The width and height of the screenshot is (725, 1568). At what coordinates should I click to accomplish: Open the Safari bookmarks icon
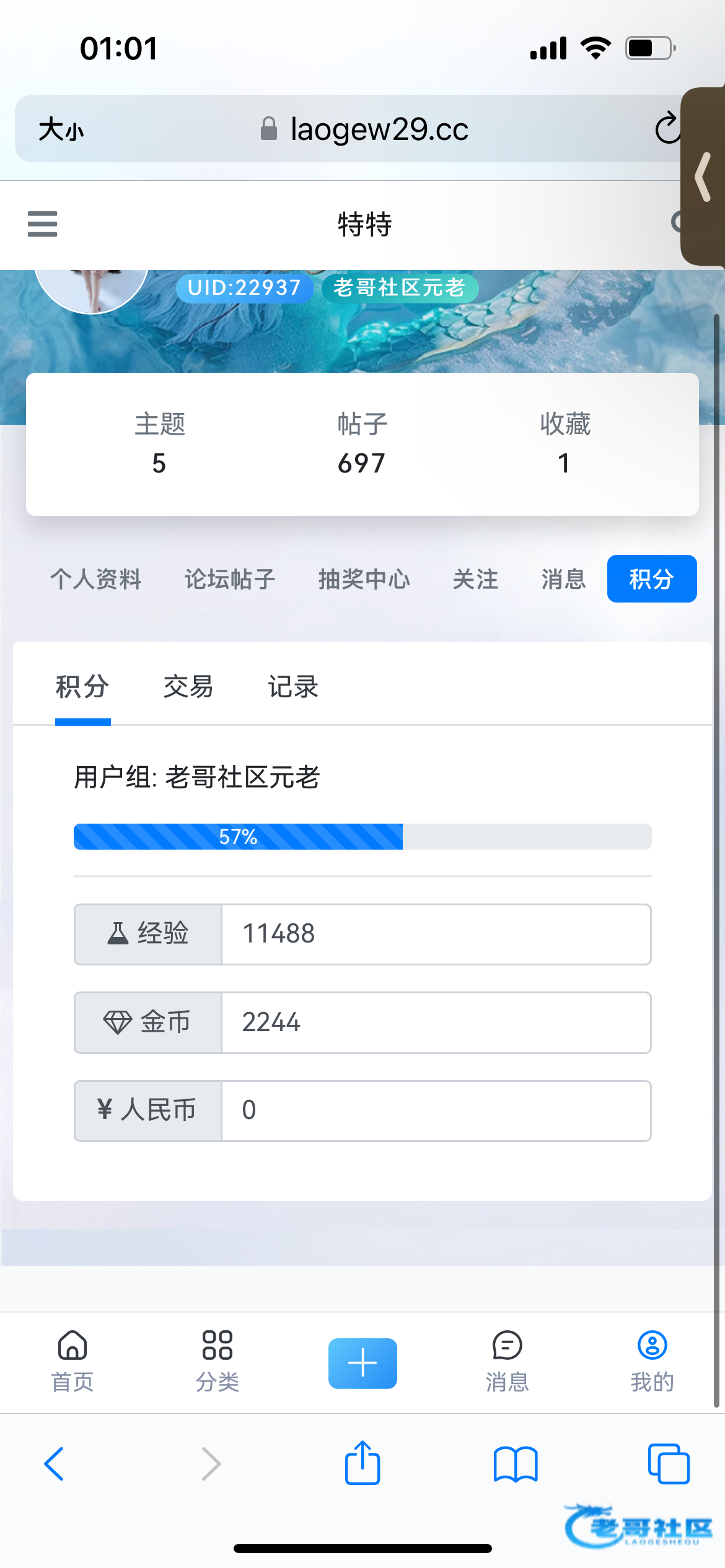[x=516, y=1465]
